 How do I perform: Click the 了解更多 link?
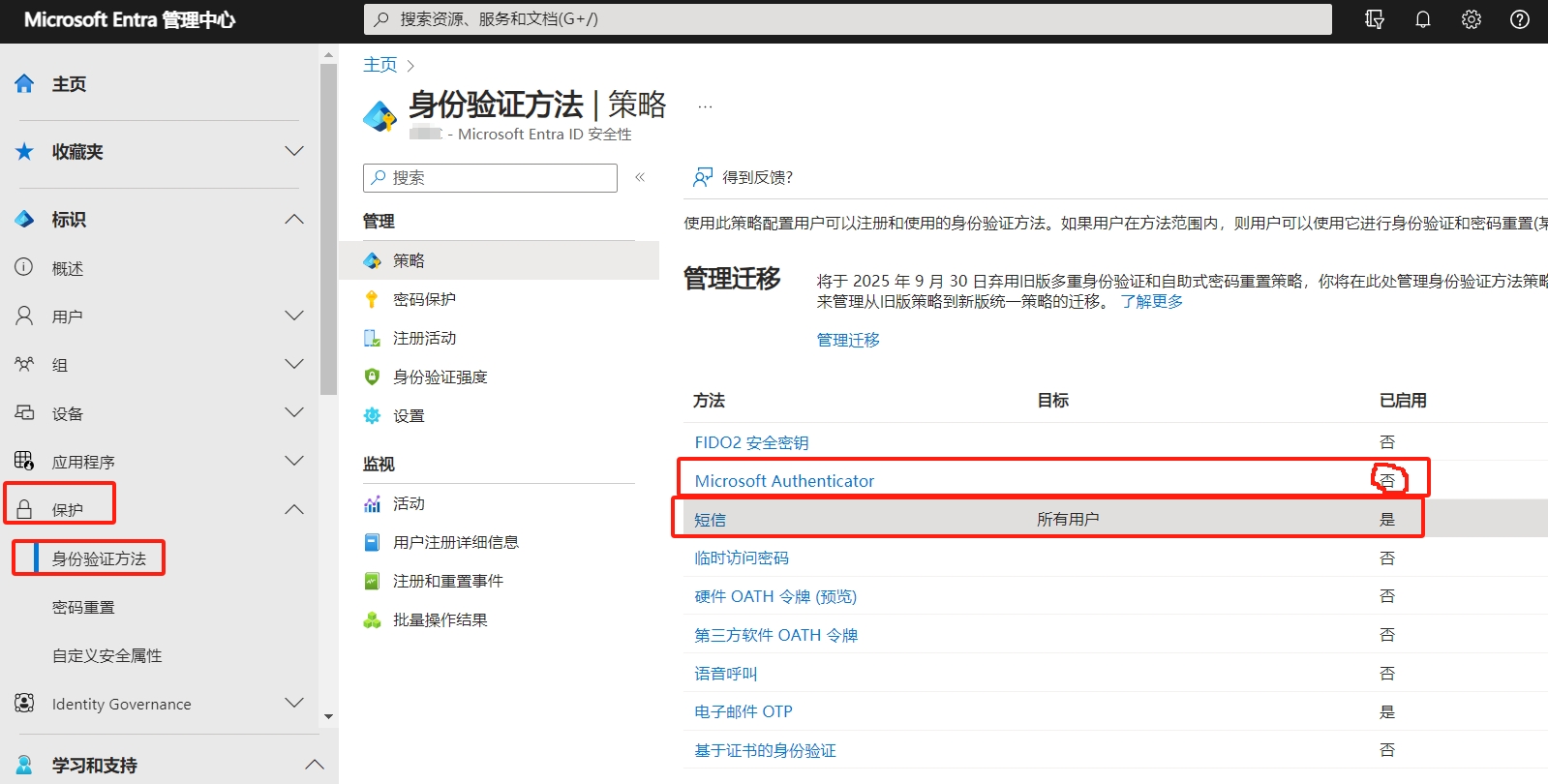(1152, 301)
